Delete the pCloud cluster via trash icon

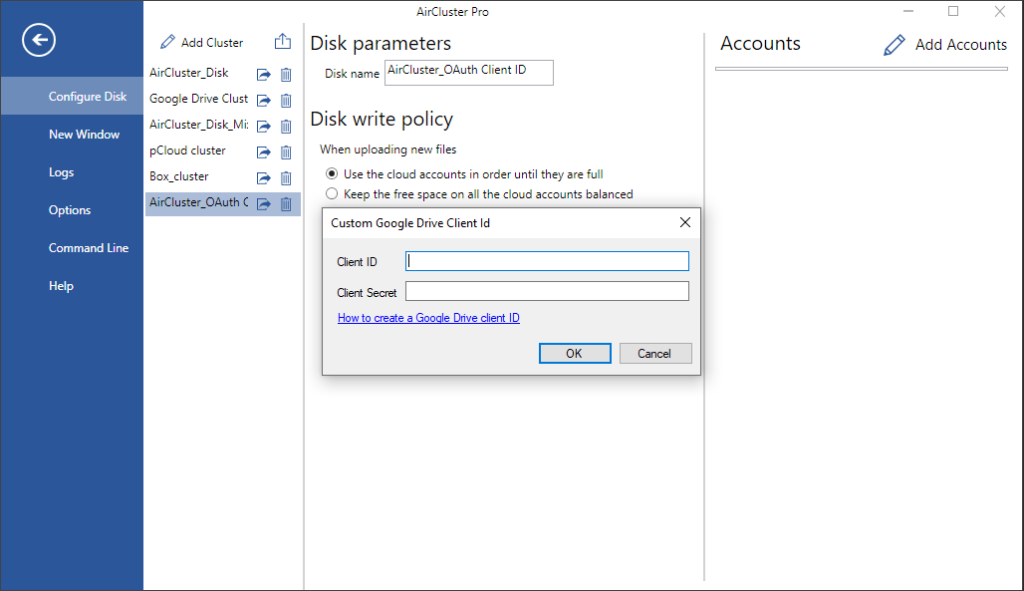click(286, 152)
